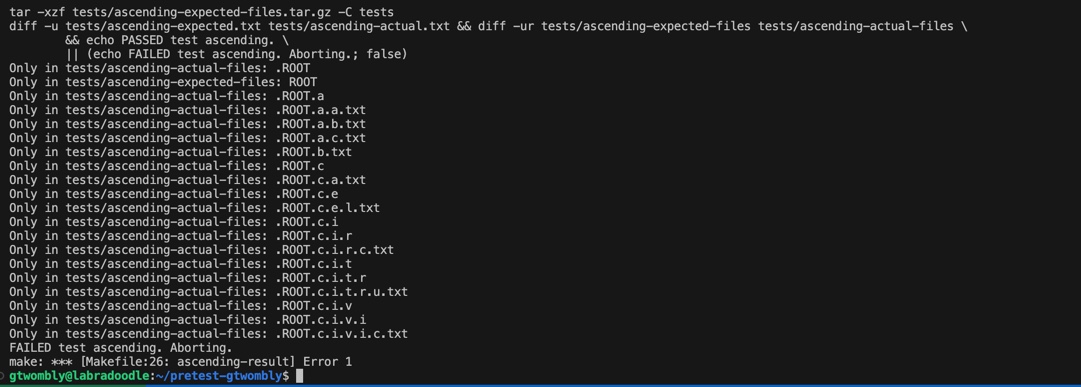
Task: Click the .ROOT.c.i.t.r.u.txt filename
Action: (x=341, y=292)
